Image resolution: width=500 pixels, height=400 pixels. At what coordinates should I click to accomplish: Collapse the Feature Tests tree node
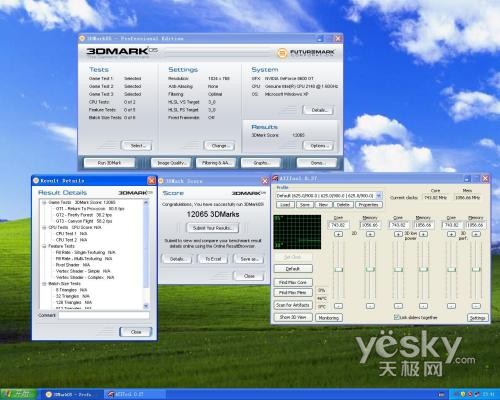point(44,246)
